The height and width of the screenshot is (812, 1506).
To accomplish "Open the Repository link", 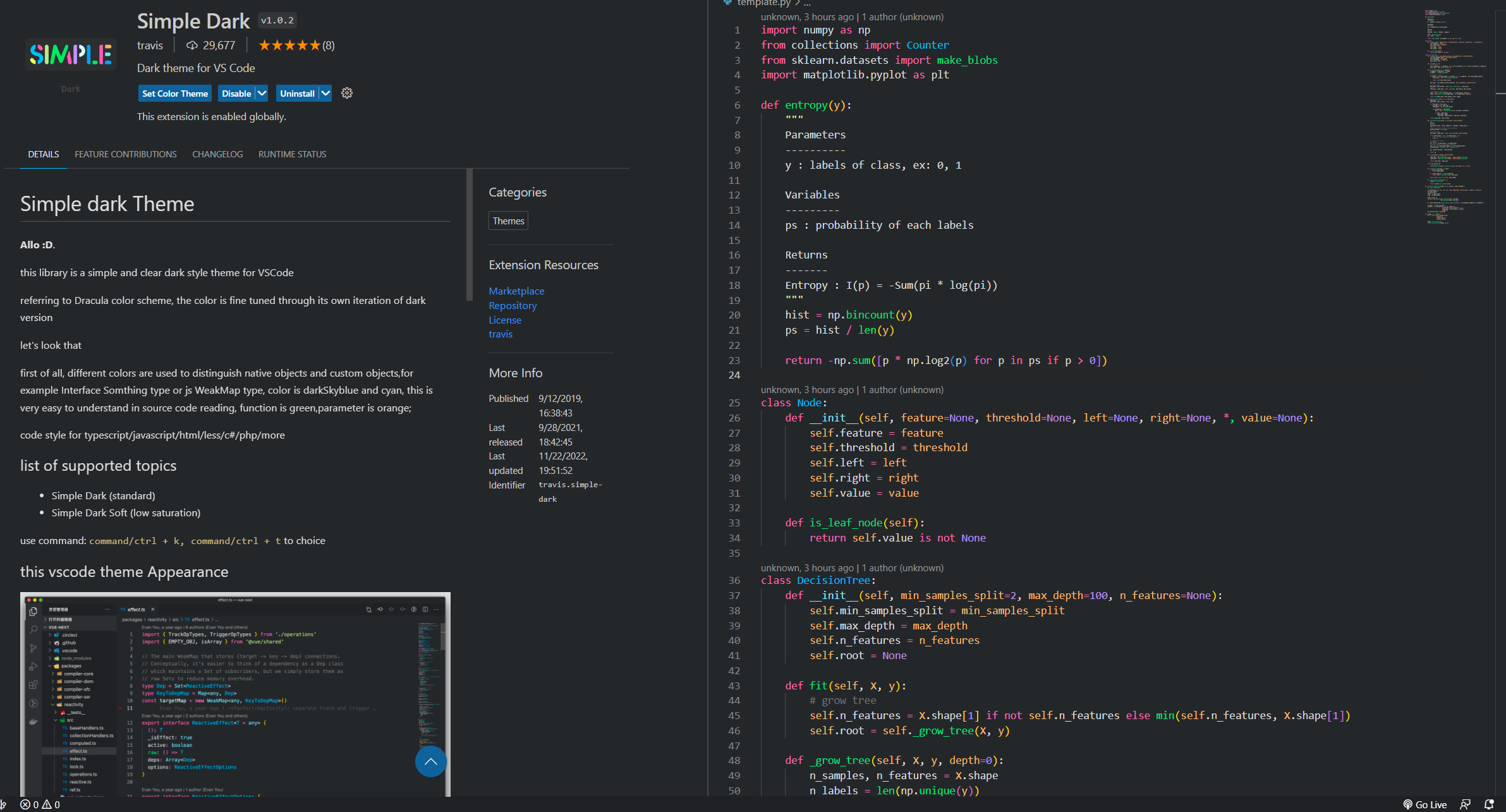I will pos(513,305).
